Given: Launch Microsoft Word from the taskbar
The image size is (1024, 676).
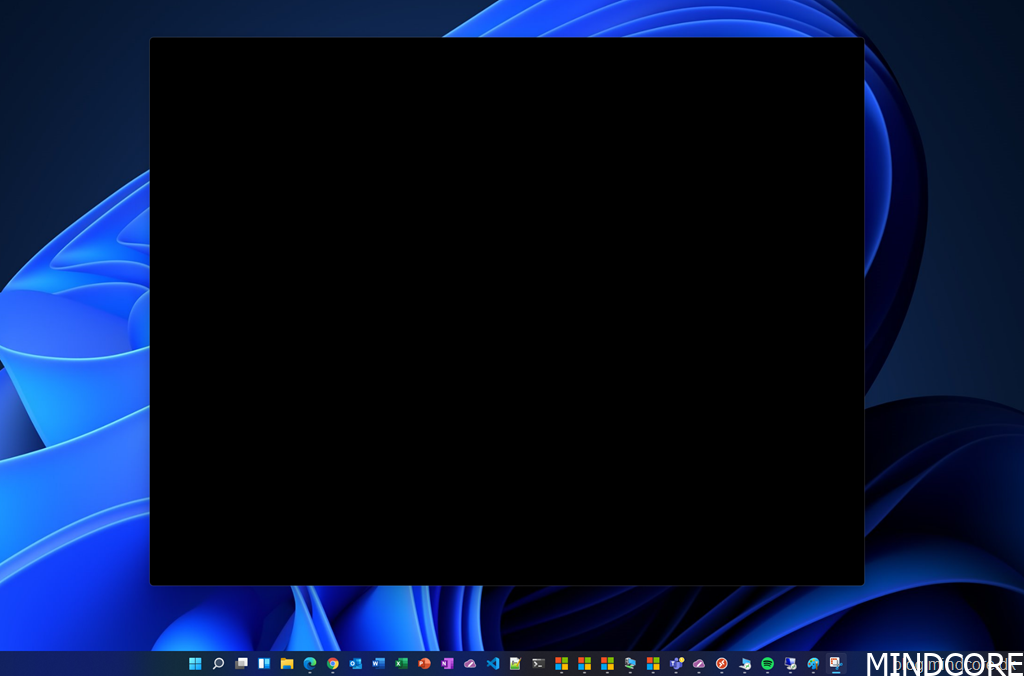Looking at the screenshot, I should tap(379, 663).
